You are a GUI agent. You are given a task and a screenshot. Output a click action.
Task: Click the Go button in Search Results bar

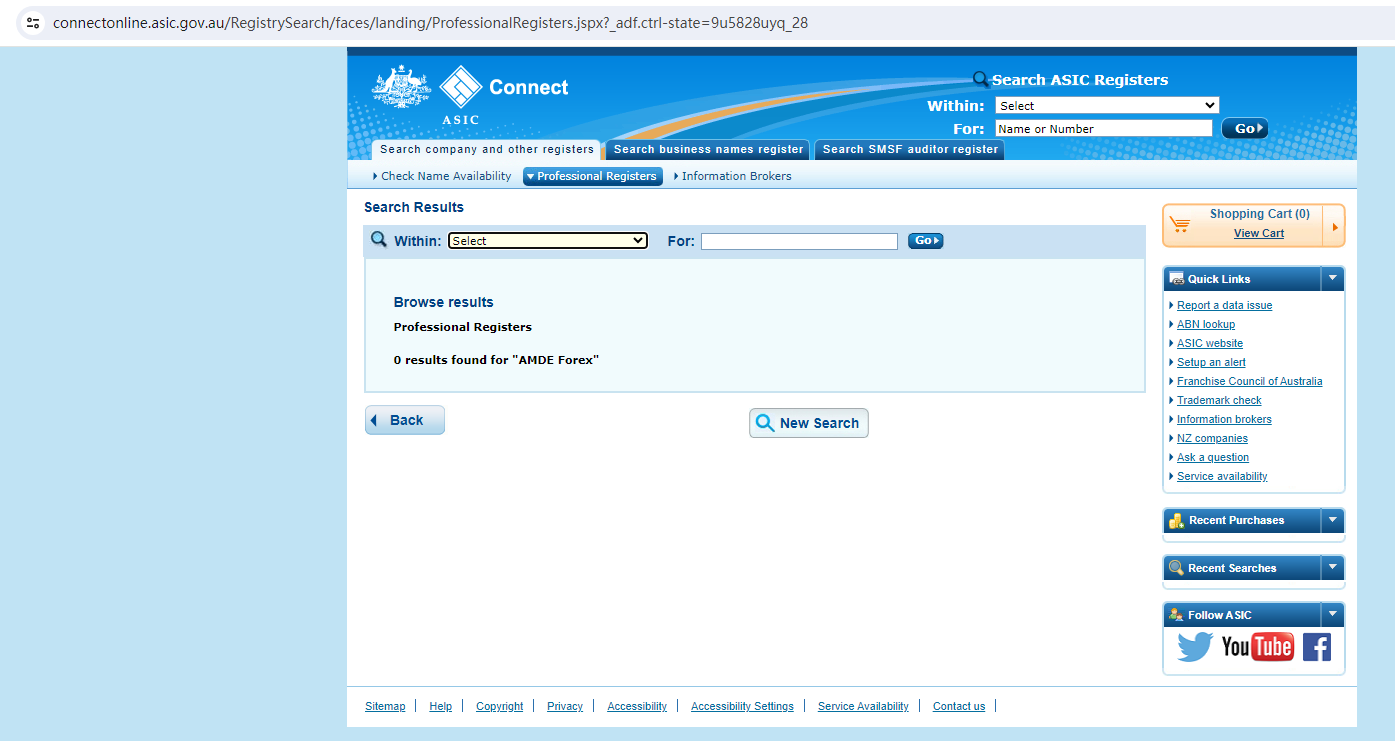pos(925,241)
